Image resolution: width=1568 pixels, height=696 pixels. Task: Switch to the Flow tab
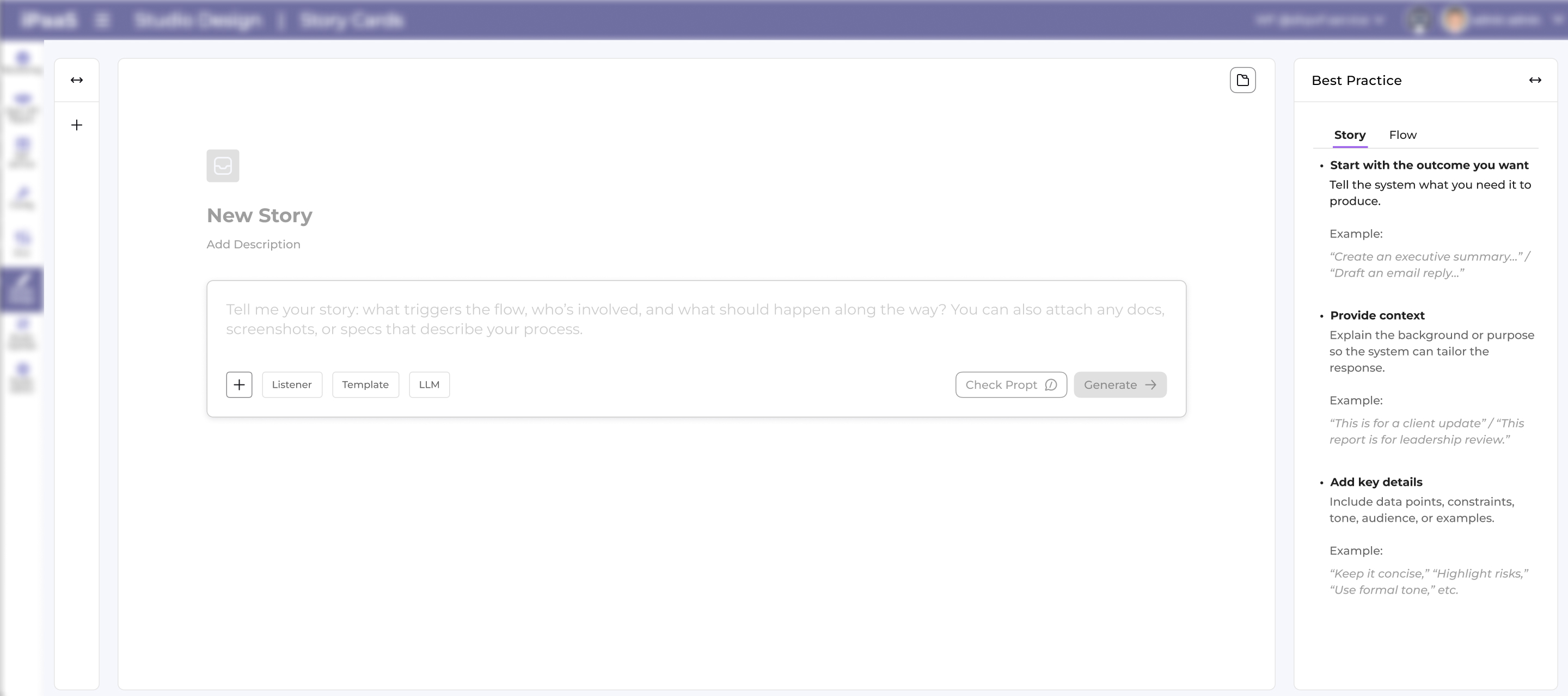(1402, 135)
